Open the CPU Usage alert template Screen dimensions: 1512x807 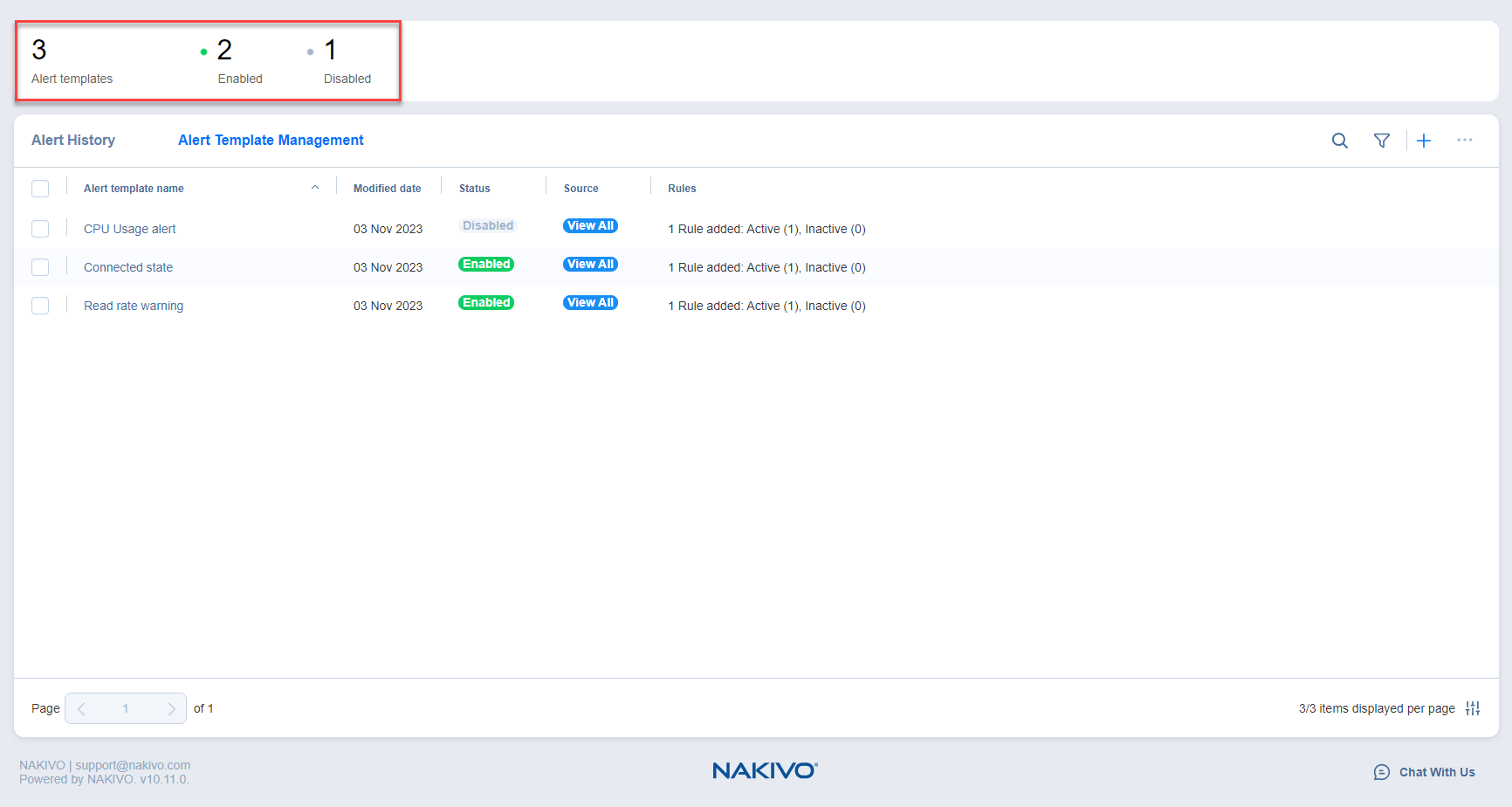point(130,229)
